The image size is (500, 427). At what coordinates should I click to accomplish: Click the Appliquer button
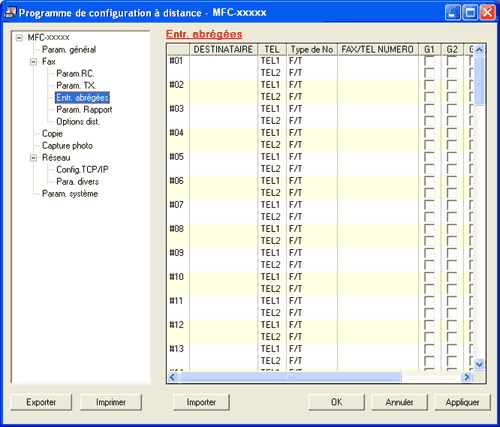coord(462,402)
